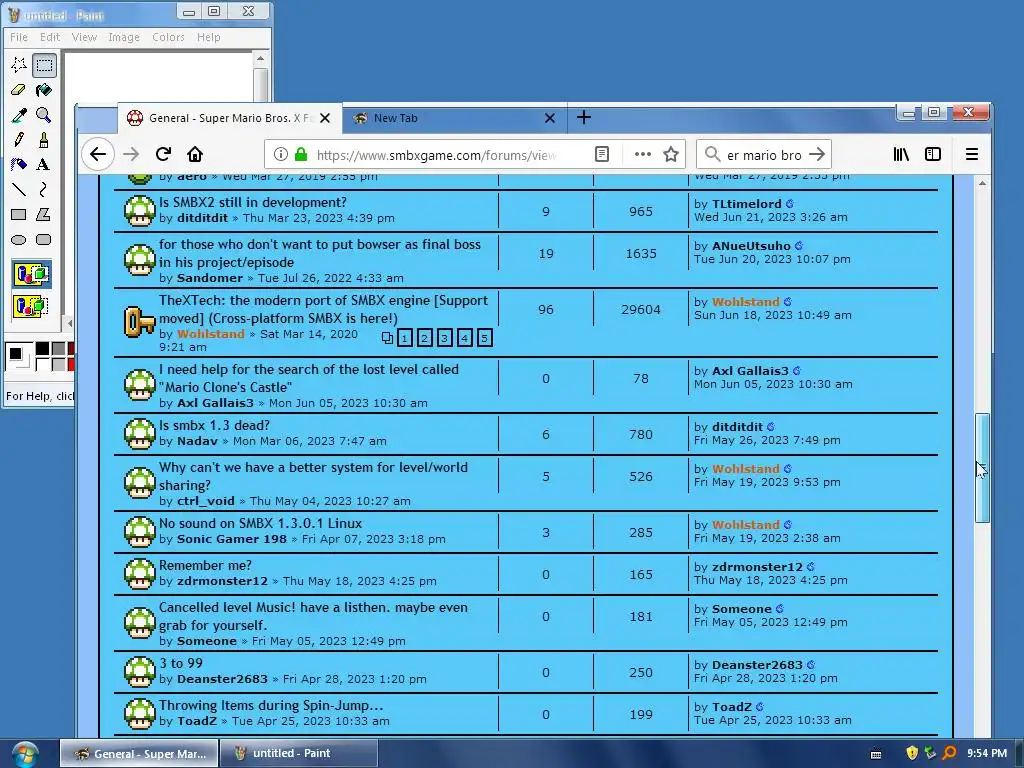Pick the Text tool in Paint

44,165
